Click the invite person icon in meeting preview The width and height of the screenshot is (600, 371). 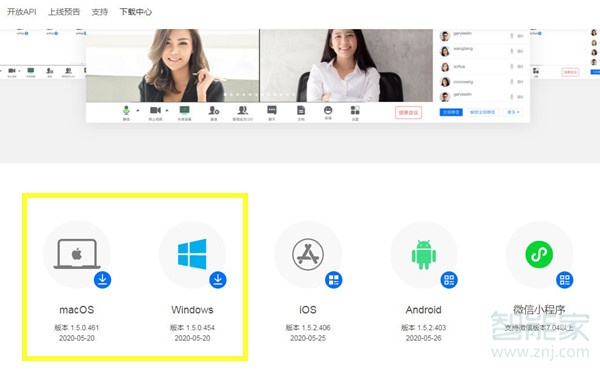[214, 111]
